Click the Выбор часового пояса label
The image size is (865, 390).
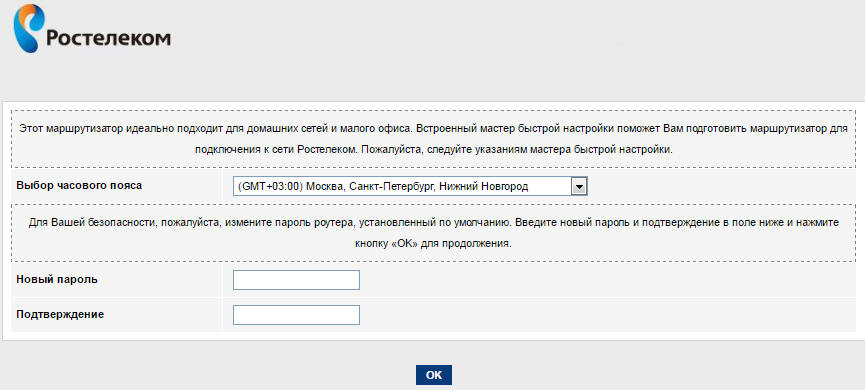coord(79,185)
